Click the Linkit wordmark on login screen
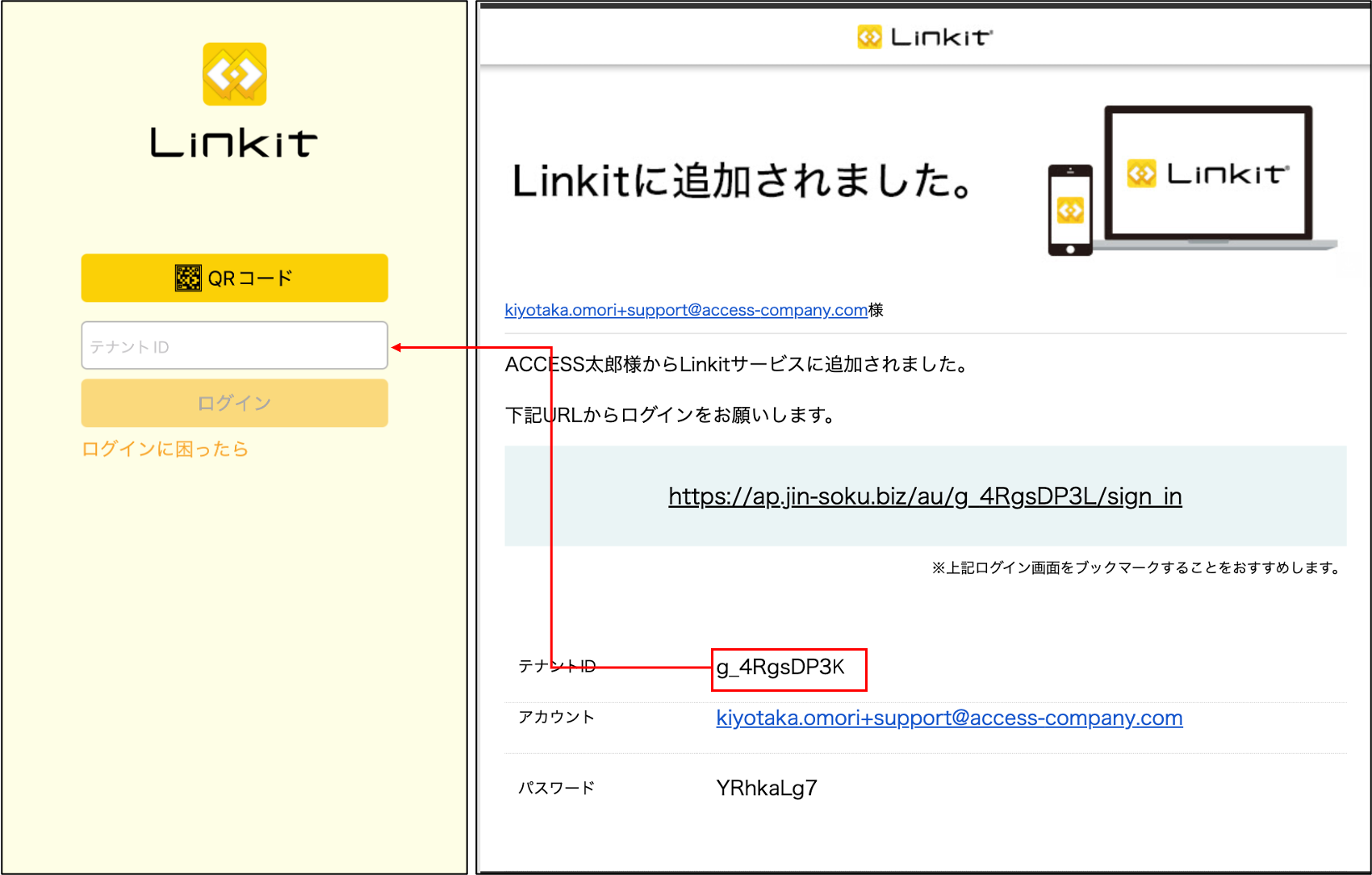This screenshot has height=875, width=1372. click(x=234, y=143)
